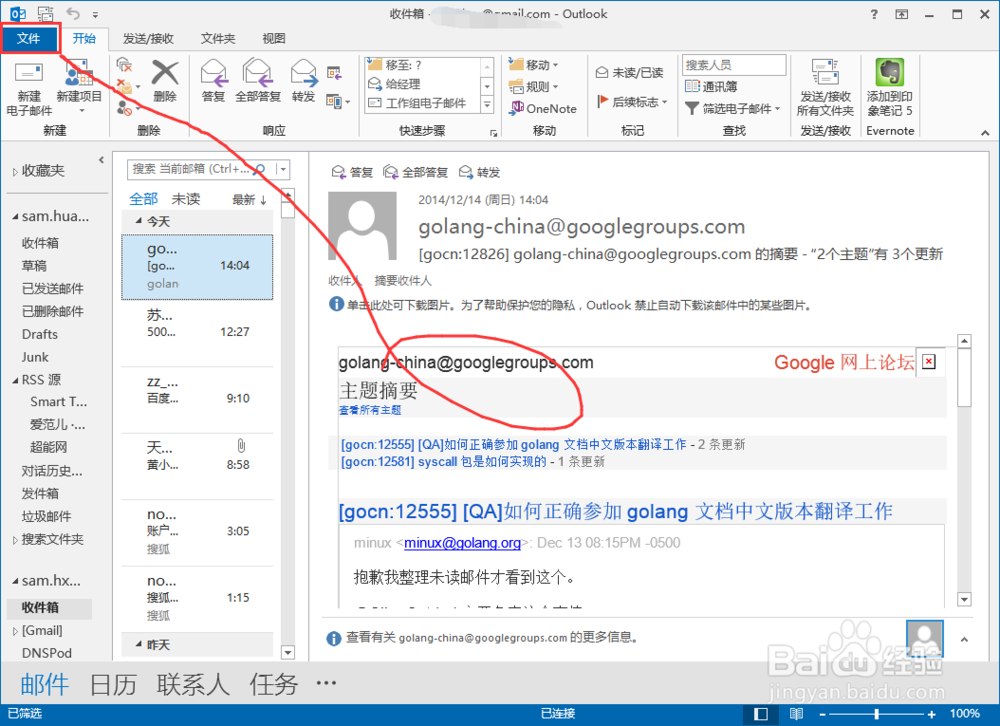Screen dimensions: 1000x726
Task: Switch to 日历 calendar view
Action: (114, 685)
